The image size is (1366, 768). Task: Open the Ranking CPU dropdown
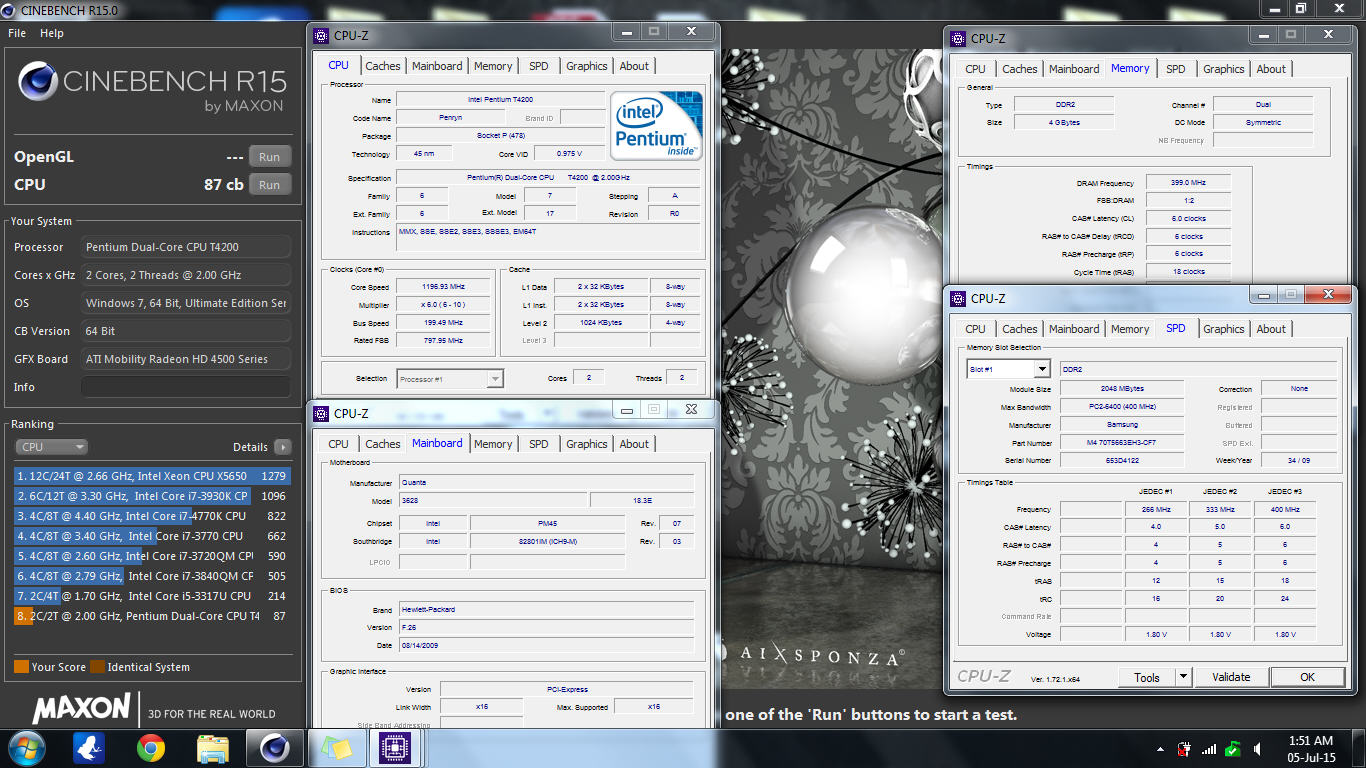pyautogui.click(x=51, y=447)
